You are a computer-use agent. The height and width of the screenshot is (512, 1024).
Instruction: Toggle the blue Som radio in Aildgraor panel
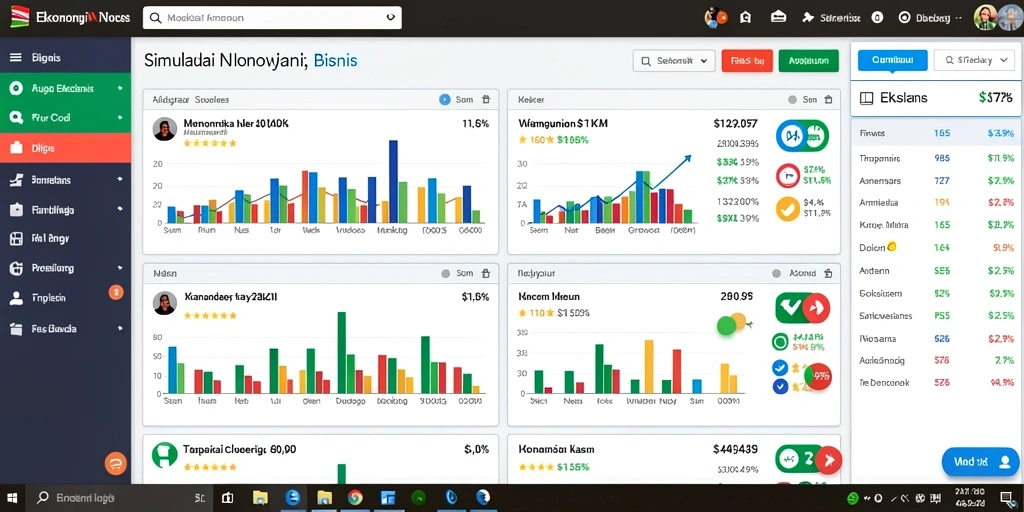point(445,100)
